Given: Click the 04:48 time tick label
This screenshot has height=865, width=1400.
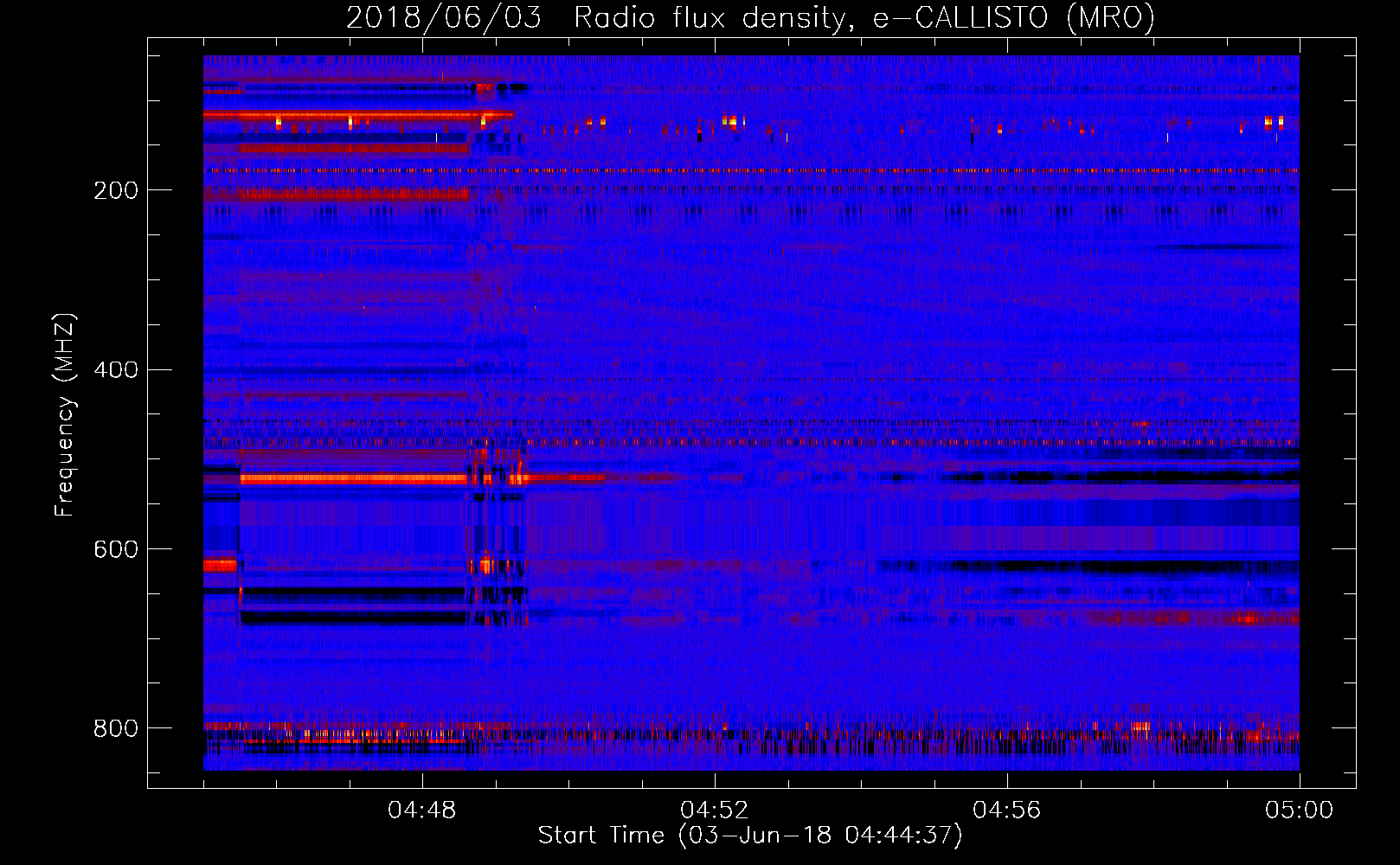Looking at the screenshot, I should (422, 811).
